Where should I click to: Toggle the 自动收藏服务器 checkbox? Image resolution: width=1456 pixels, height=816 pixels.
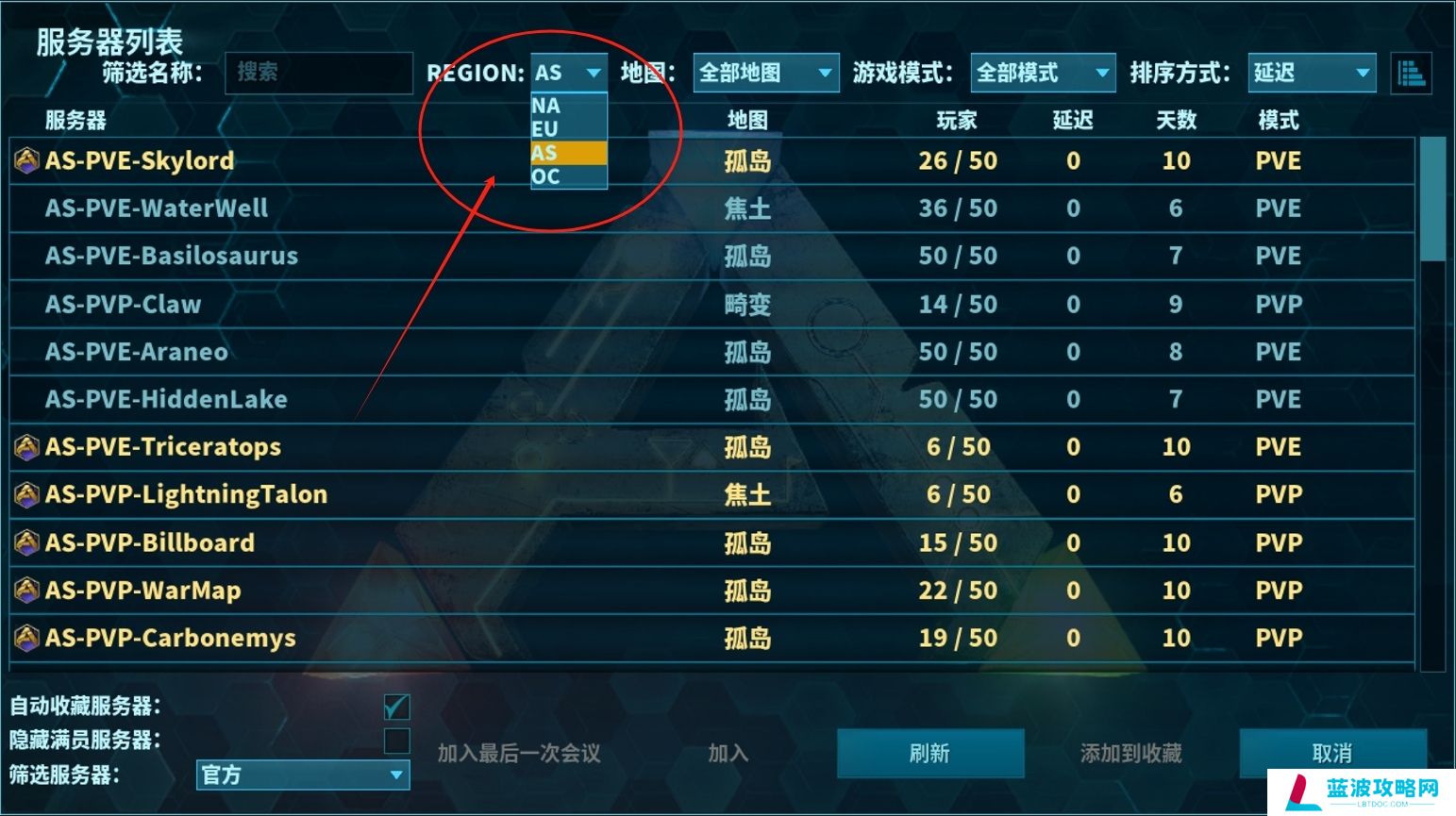(396, 707)
